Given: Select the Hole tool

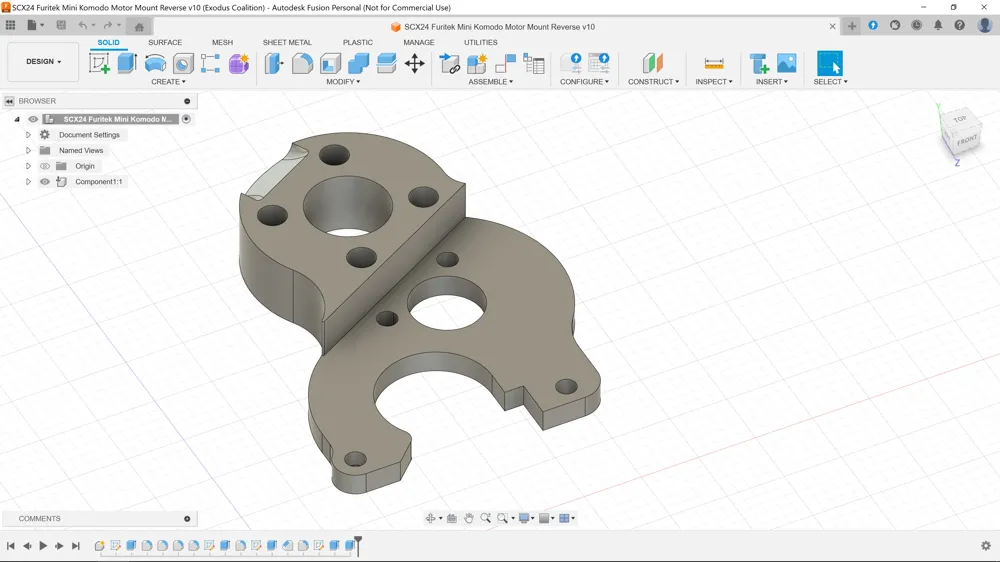Looking at the screenshot, I should pyautogui.click(x=183, y=64).
